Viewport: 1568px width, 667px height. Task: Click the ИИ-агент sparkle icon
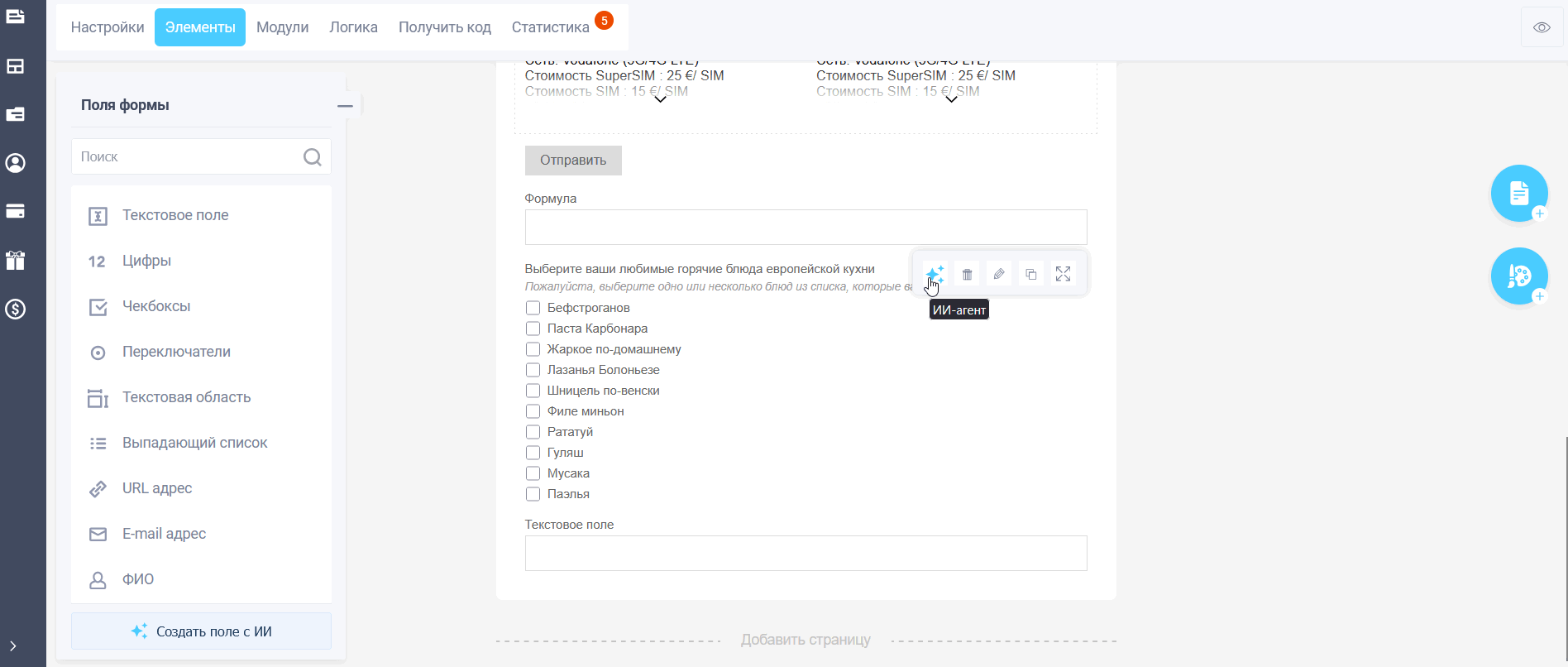tap(935, 274)
